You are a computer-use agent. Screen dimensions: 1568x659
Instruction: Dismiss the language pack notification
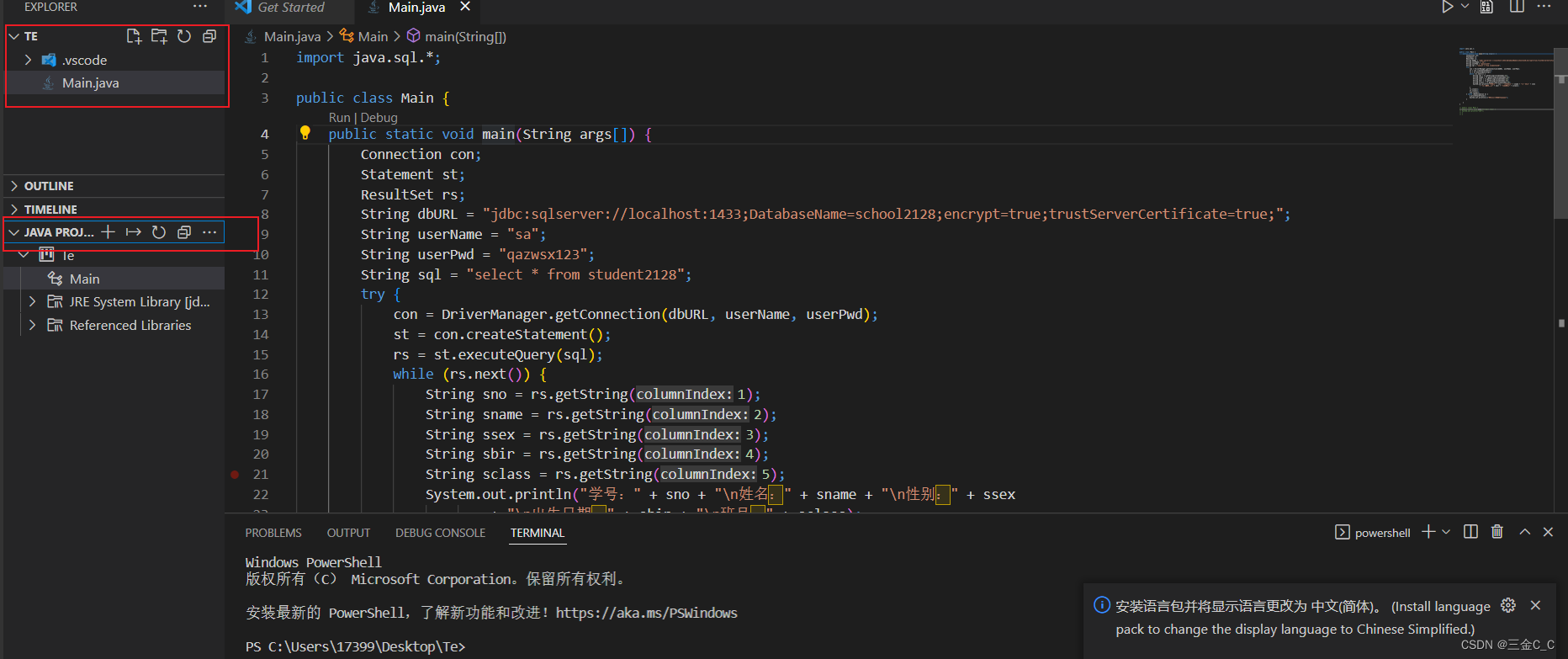1535,605
